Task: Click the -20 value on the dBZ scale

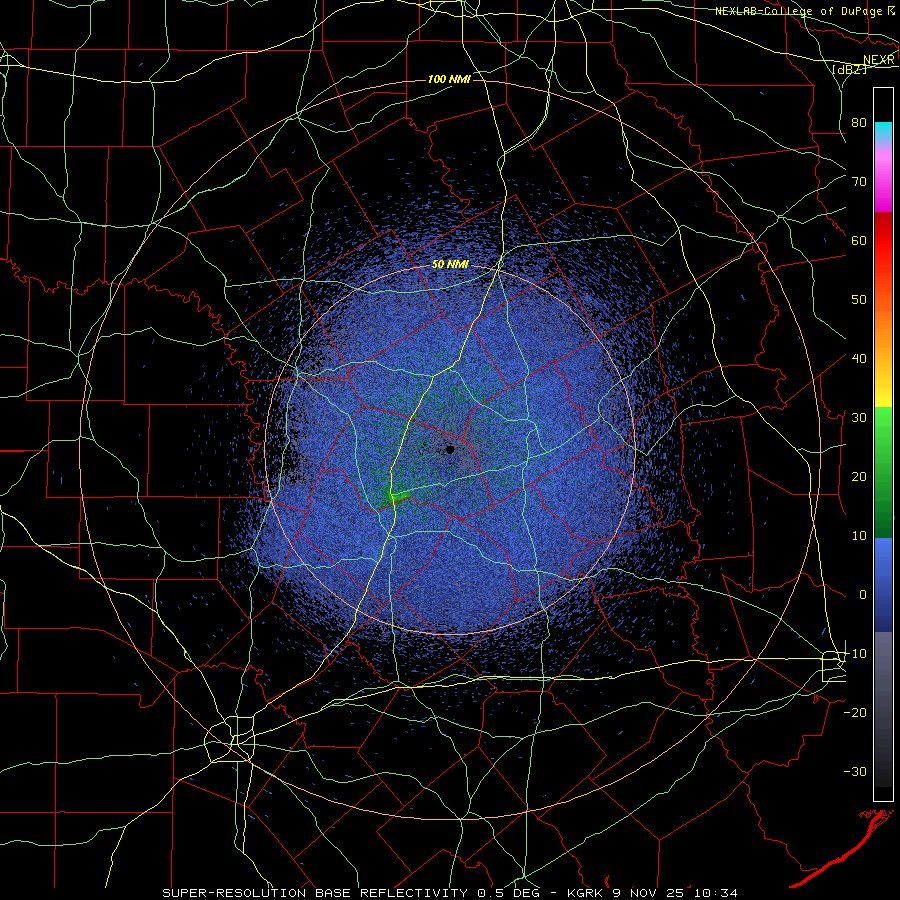Action: [855, 712]
